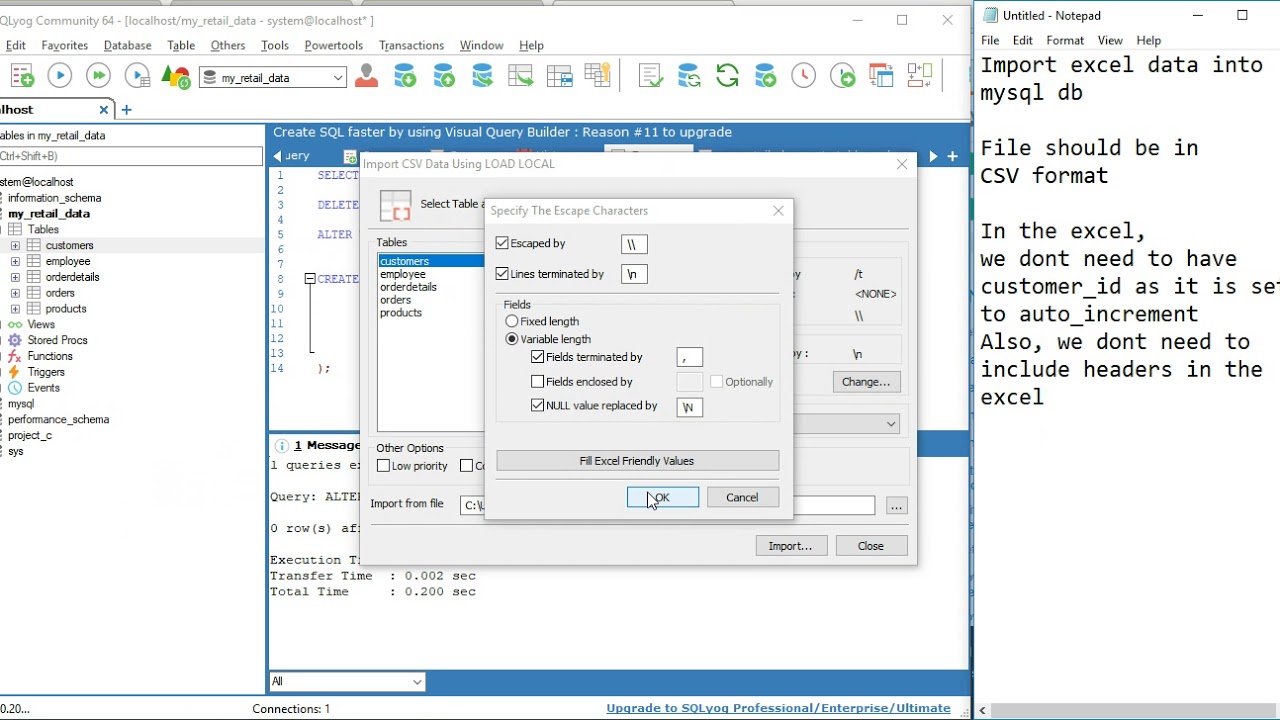1280x720 pixels.
Task: Click the Lines terminated by input field
Action: (634, 274)
